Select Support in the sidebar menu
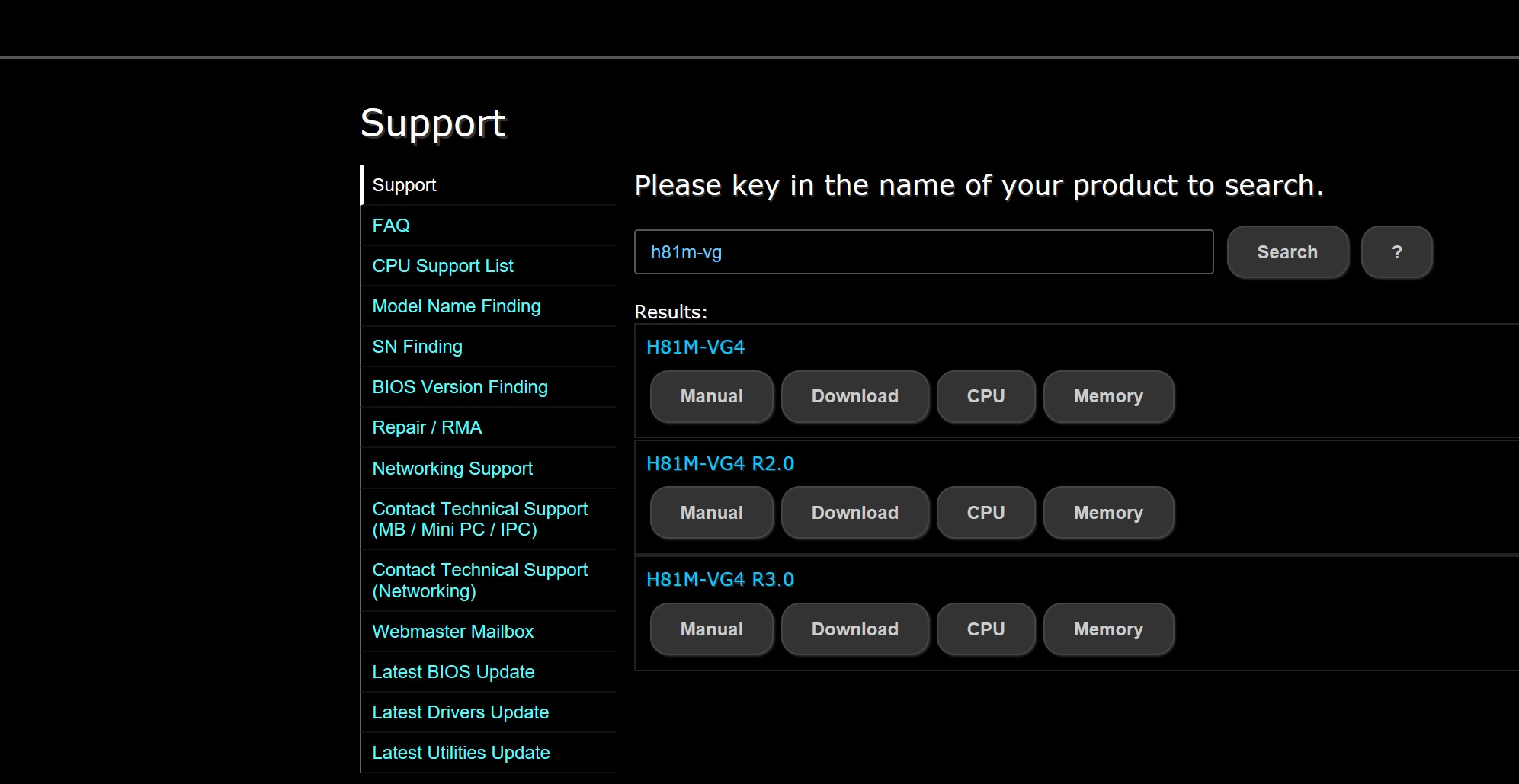This screenshot has height=784, width=1519. pyautogui.click(x=488, y=185)
